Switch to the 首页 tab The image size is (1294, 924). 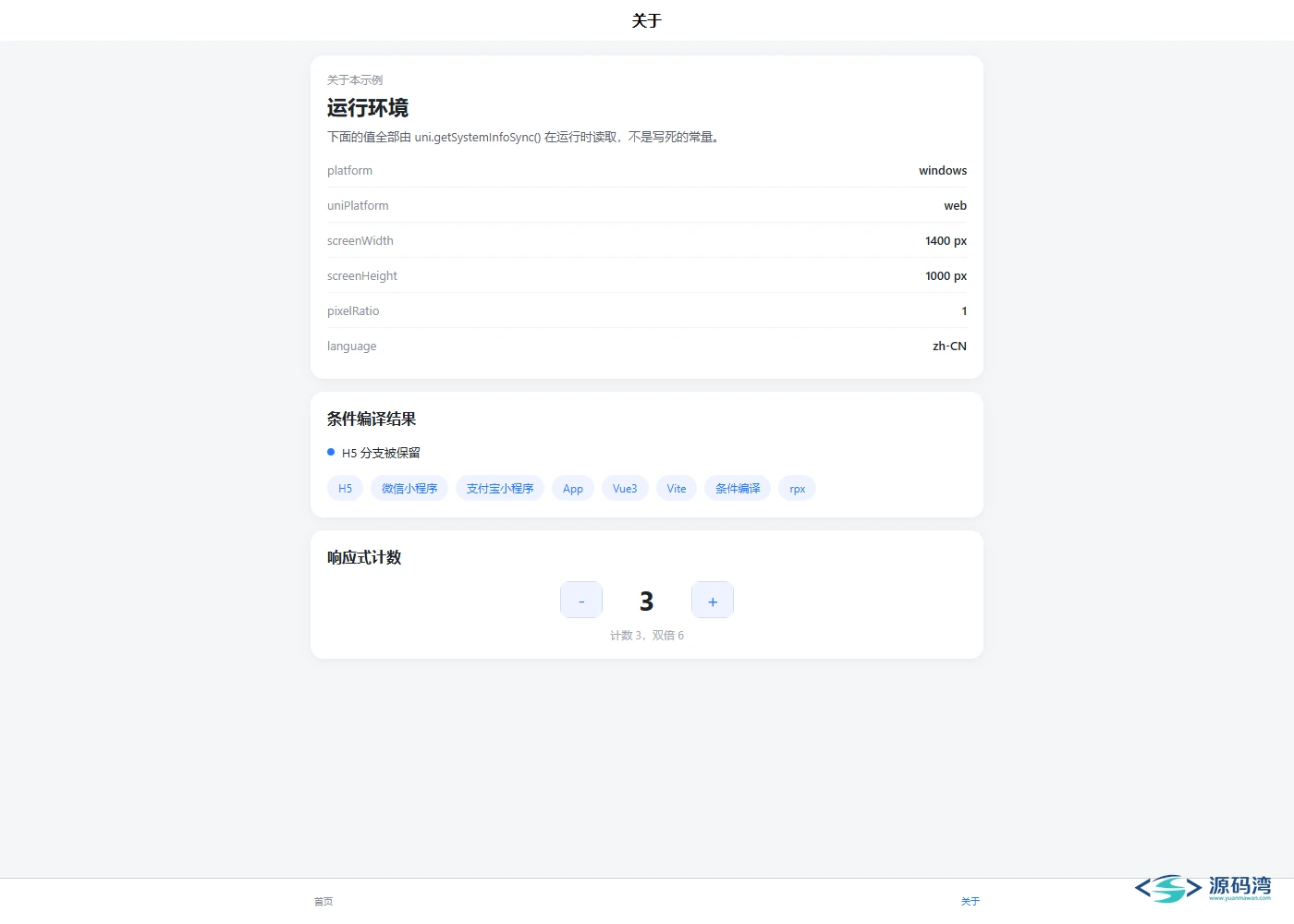323,901
